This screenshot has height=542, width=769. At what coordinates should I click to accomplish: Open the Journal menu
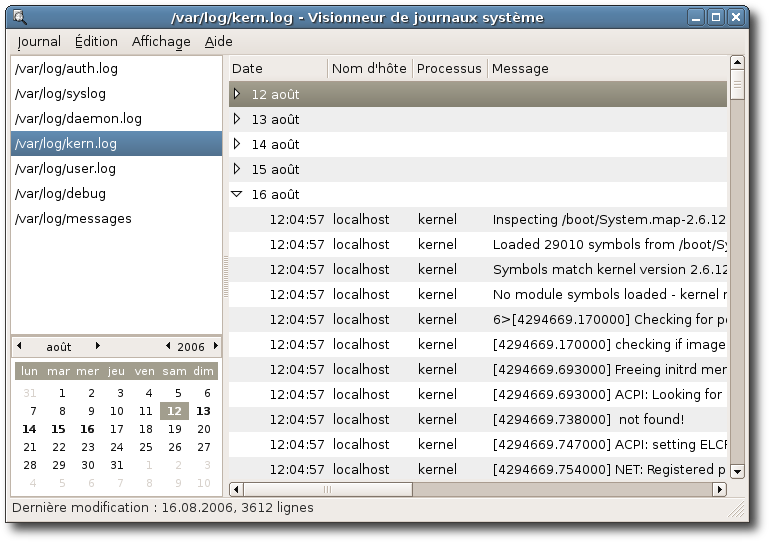(39, 42)
